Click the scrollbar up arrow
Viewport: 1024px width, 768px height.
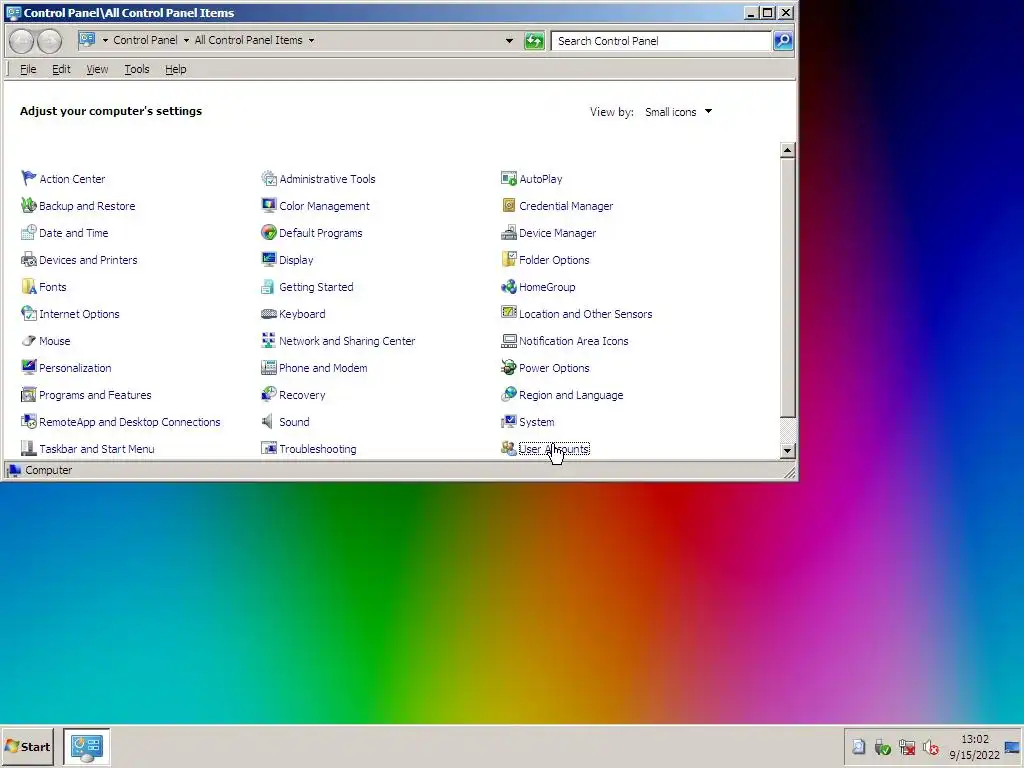pos(788,150)
